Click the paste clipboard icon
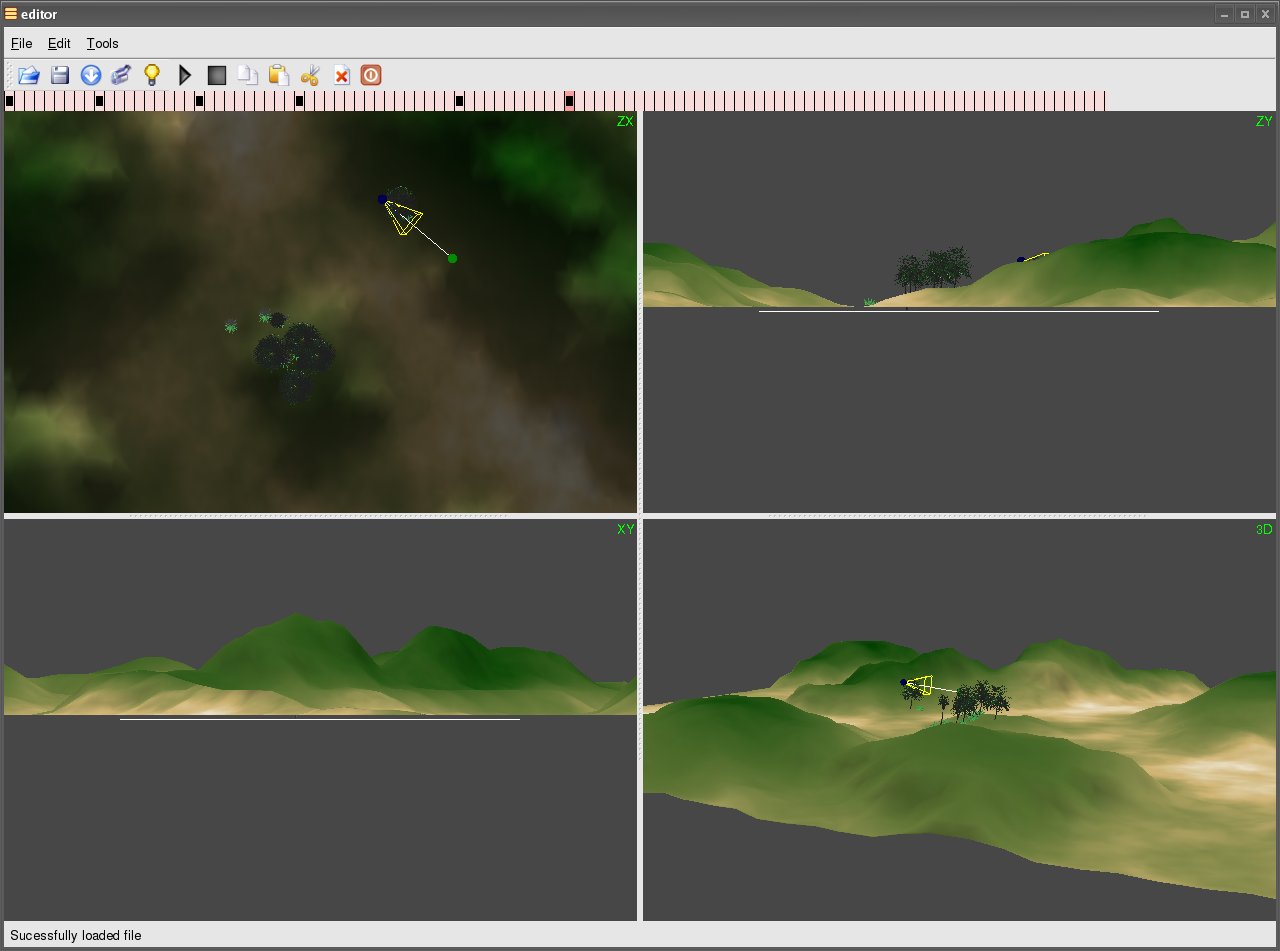 pyautogui.click(x=279, y=75)
